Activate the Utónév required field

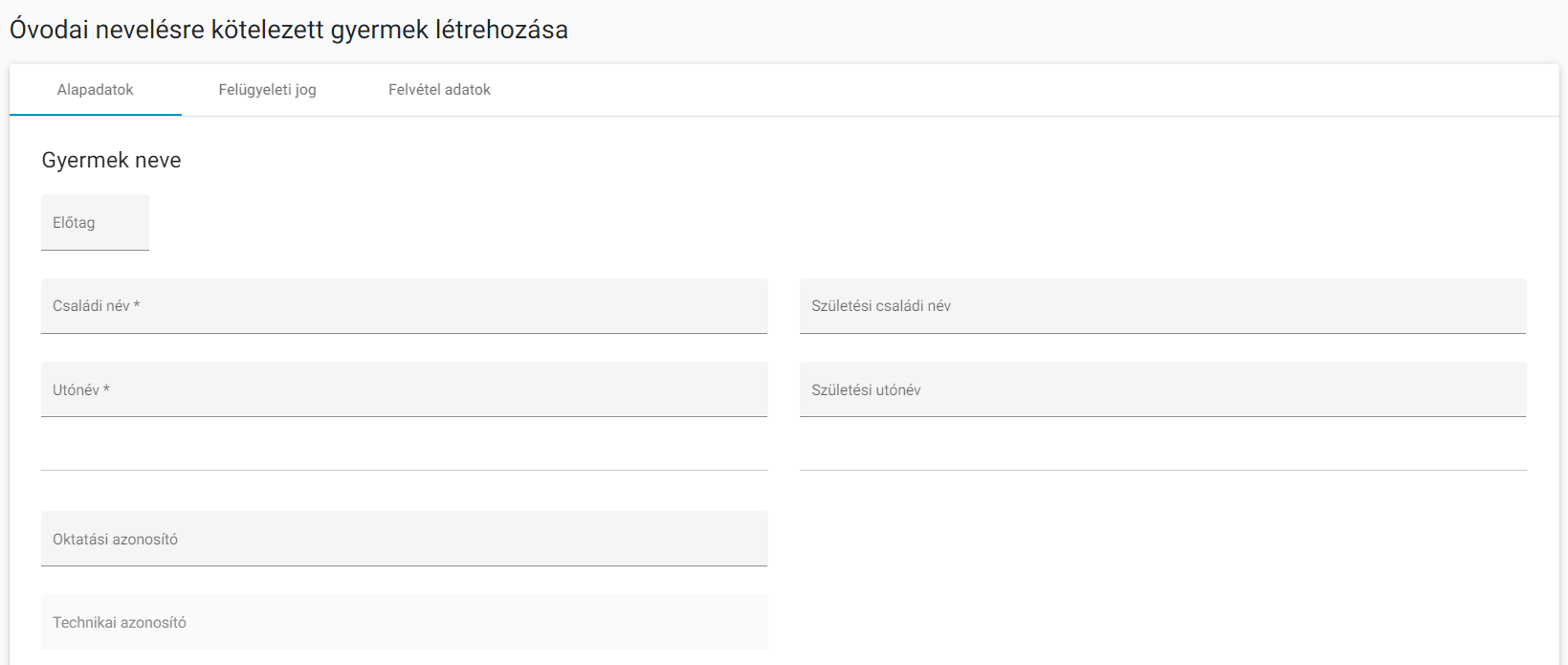[x=404, y=389]
